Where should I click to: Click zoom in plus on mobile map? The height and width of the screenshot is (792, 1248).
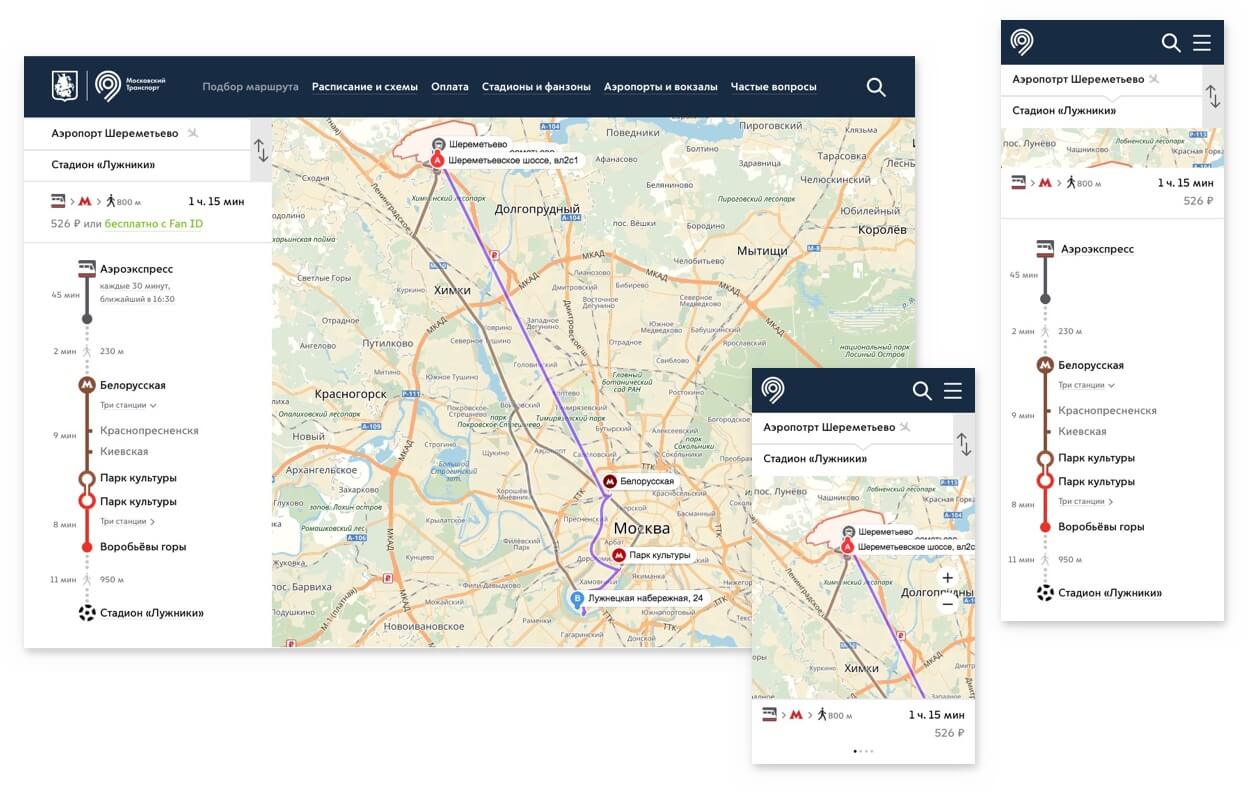947,578
